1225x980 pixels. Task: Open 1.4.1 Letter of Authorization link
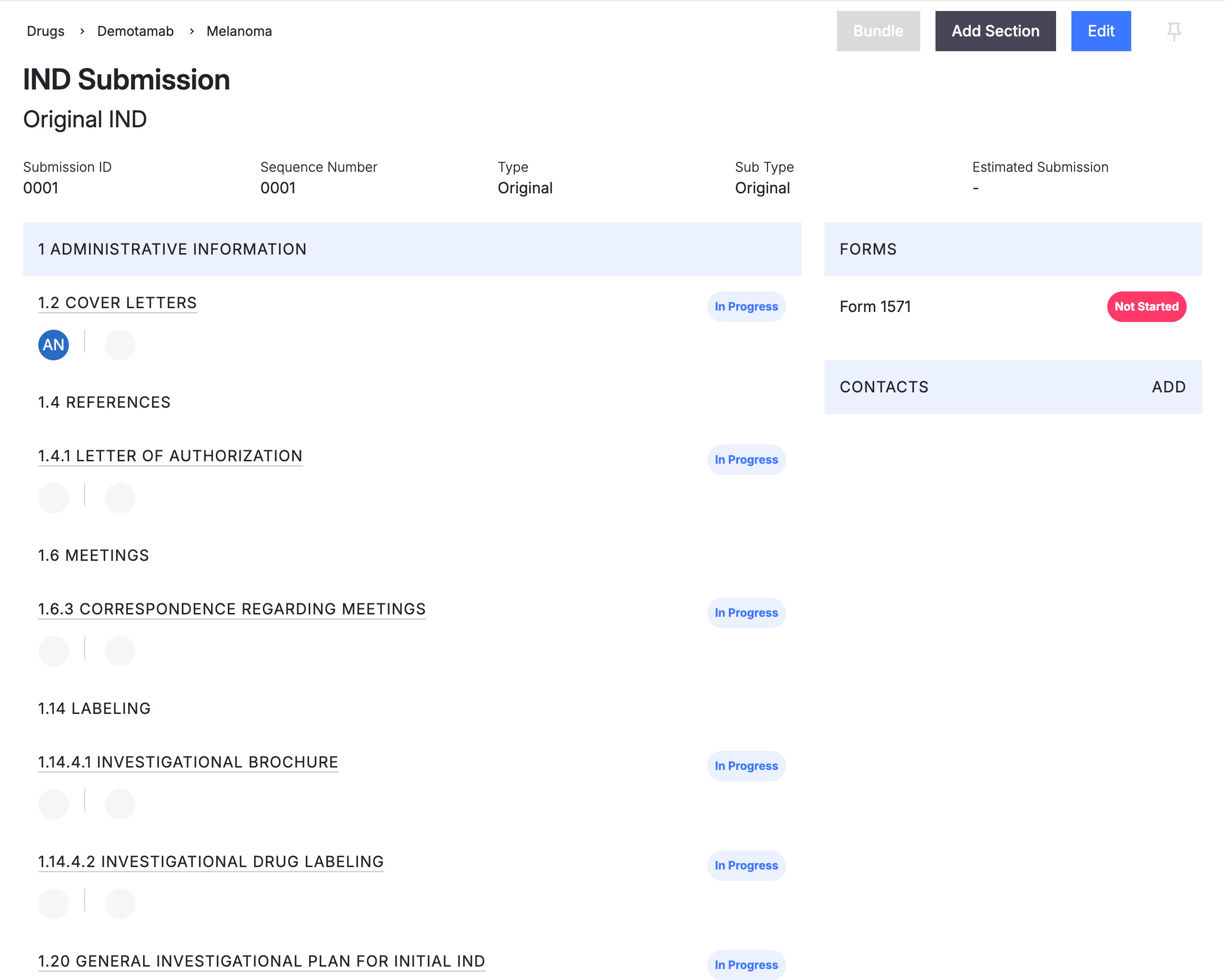tap(170, 456)
